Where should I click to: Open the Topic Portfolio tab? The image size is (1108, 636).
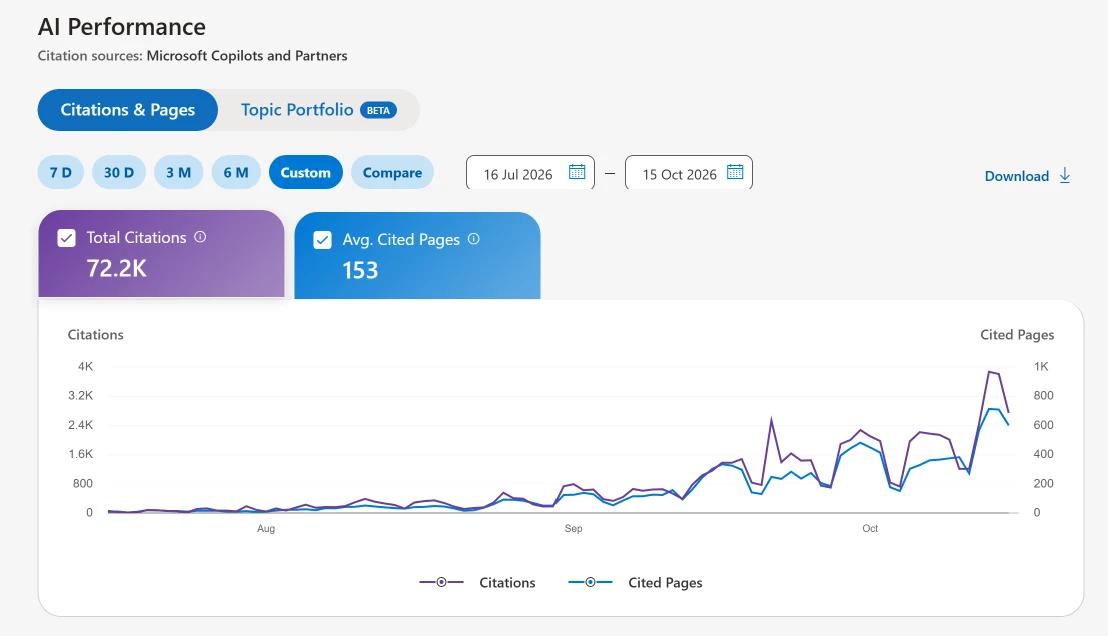click(318, 110)
